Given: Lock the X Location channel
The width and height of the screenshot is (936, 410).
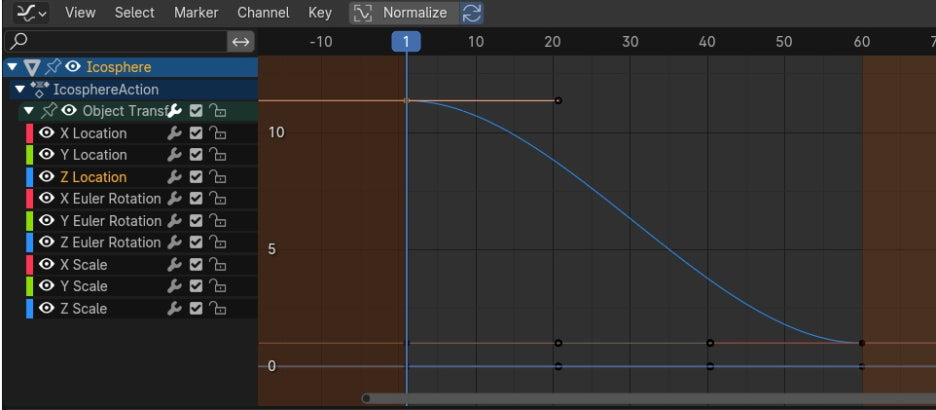Looking at the screenshot, I should click(218, 133).
